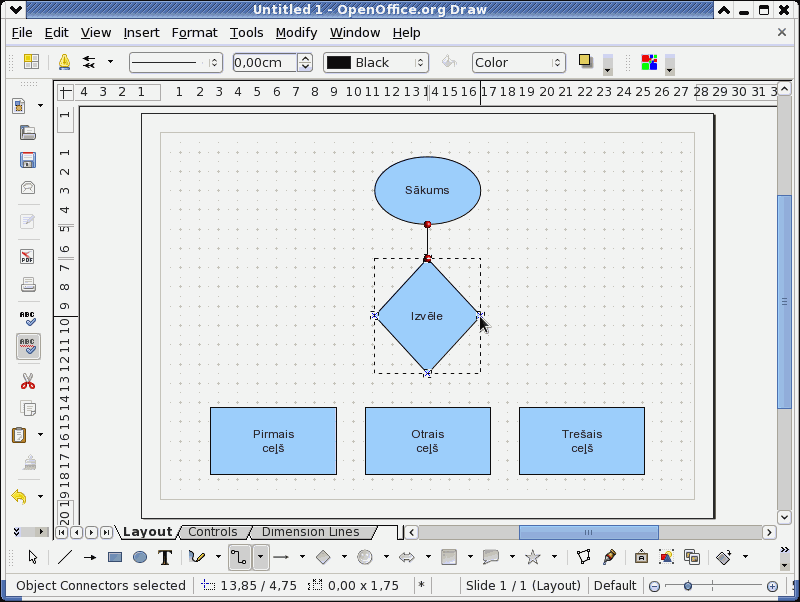
Task: Switch to the Controls layer tab
Action: tap(213, 532)
